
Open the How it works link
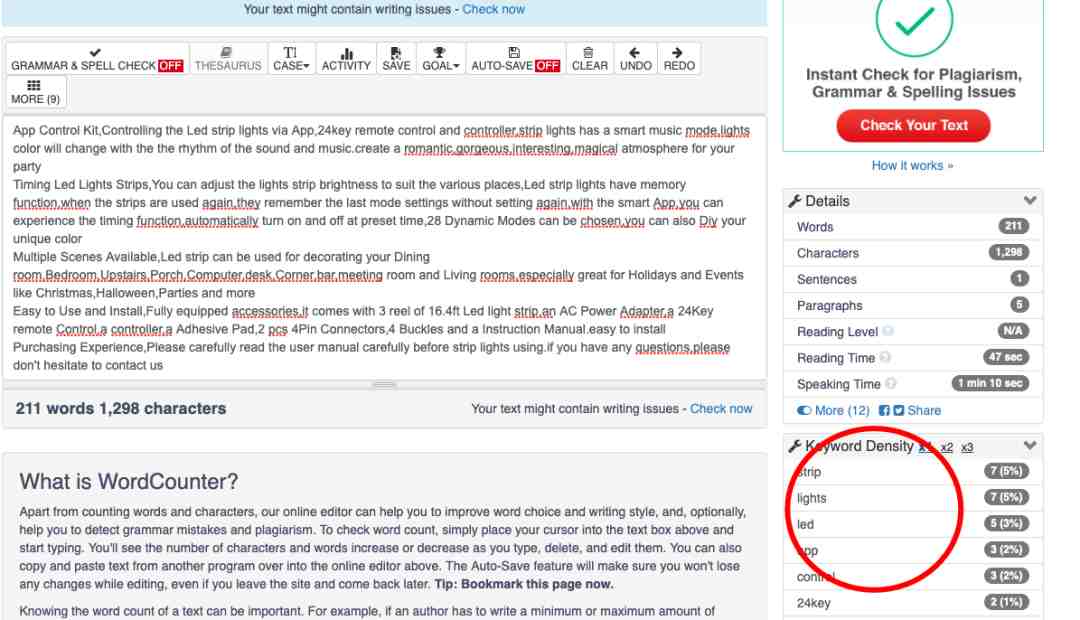(912, 165)
